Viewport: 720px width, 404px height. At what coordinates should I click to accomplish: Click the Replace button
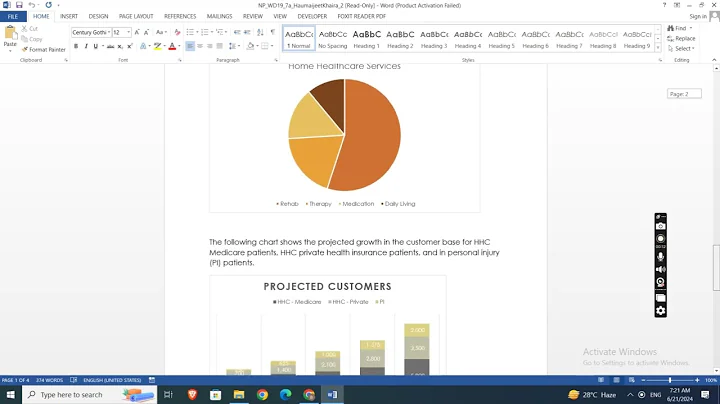click(x=681, y=39)
